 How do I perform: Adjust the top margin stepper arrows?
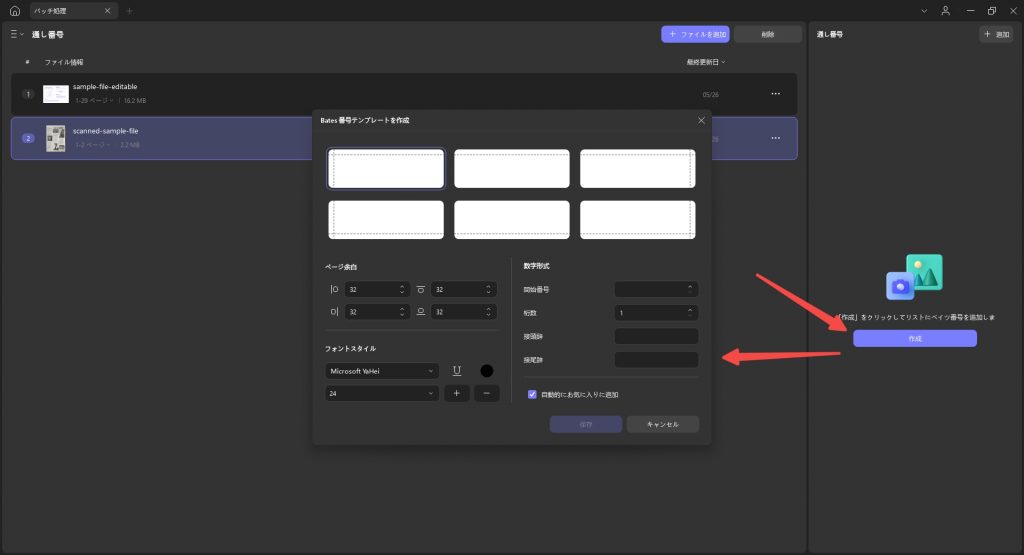pyautogui.click(x=488, y=289)
